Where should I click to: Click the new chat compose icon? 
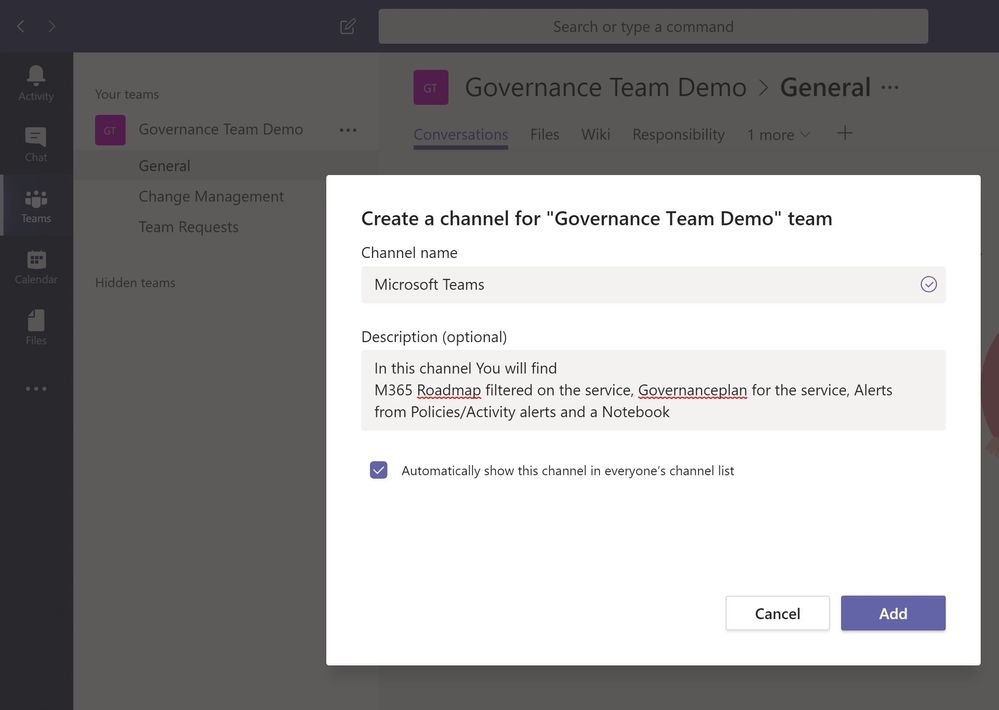(348, 26)
